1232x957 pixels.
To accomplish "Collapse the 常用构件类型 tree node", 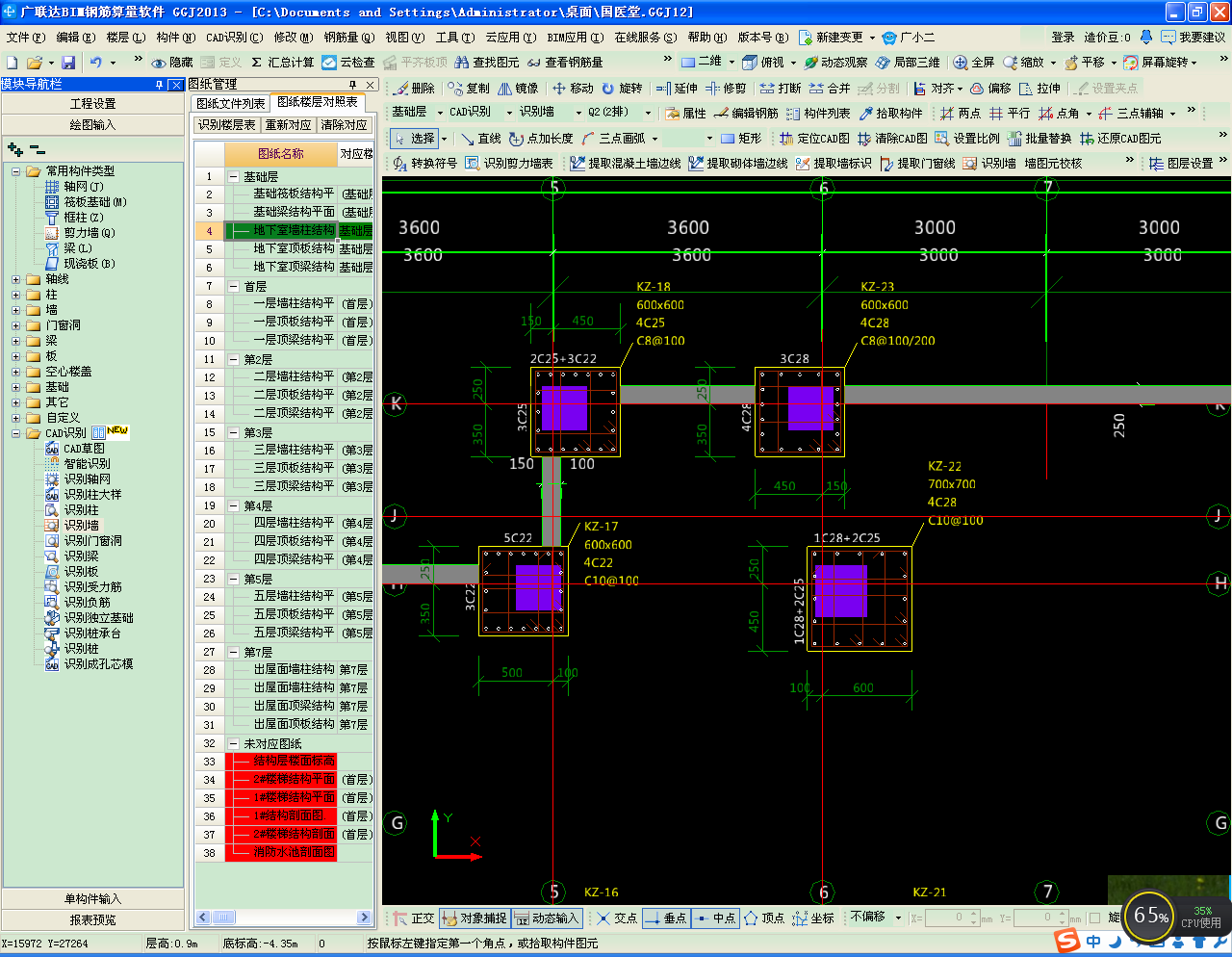I will tap(16, 171).
